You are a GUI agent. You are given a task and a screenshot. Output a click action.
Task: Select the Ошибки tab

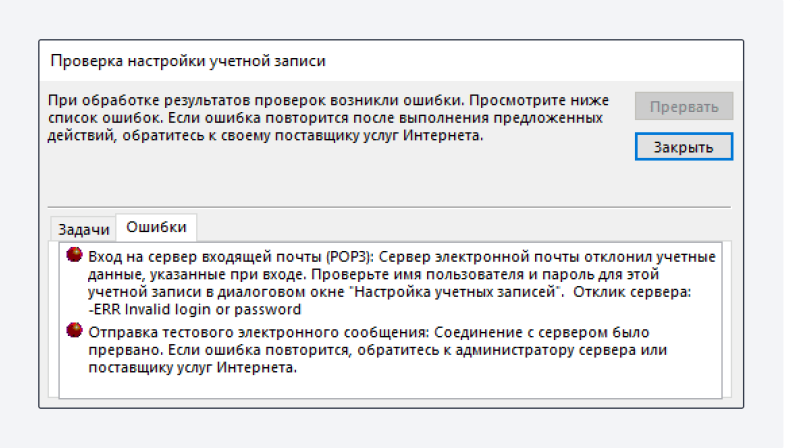156,227
